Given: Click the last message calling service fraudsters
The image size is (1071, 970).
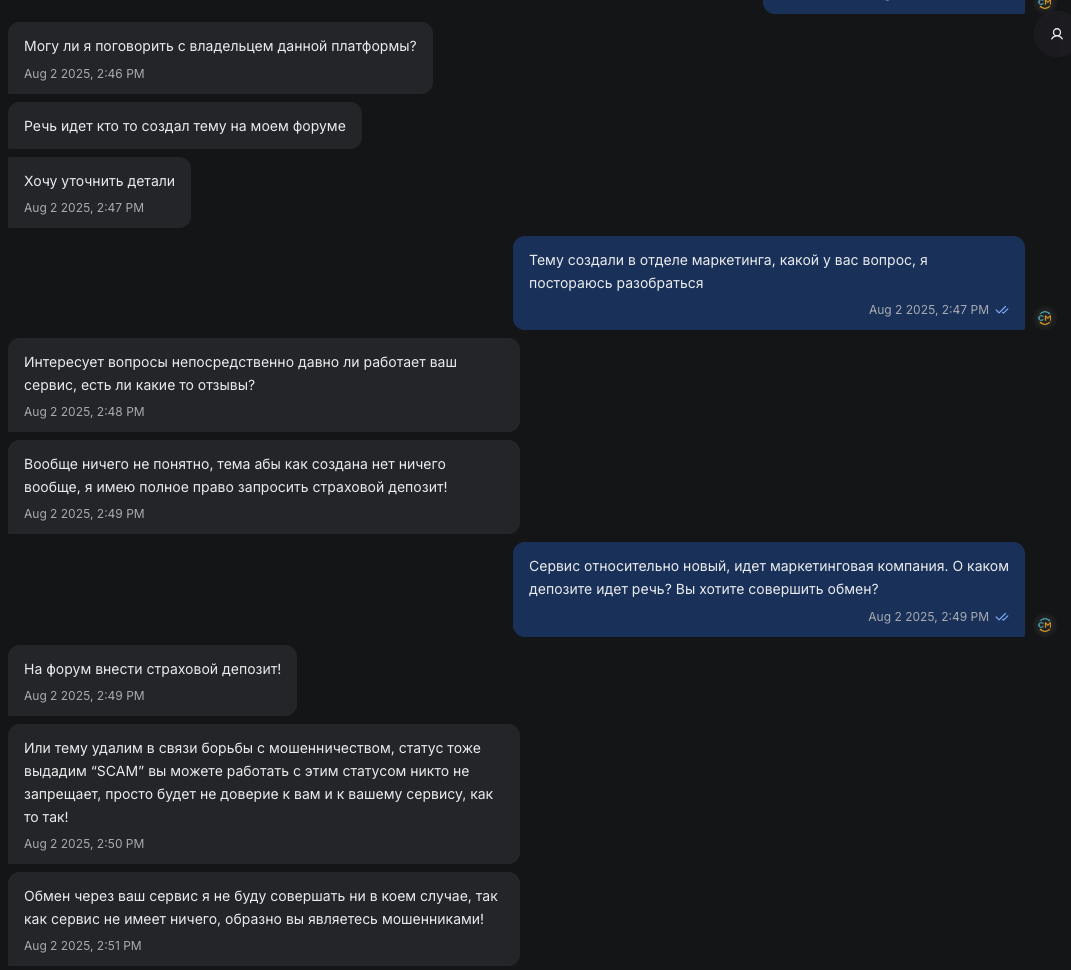Looking at the screenshot, I should pos(263,908).
